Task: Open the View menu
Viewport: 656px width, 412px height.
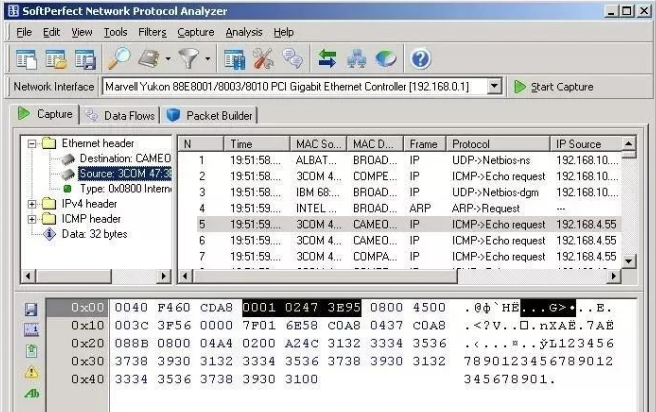Action: [x=82, y=32]
